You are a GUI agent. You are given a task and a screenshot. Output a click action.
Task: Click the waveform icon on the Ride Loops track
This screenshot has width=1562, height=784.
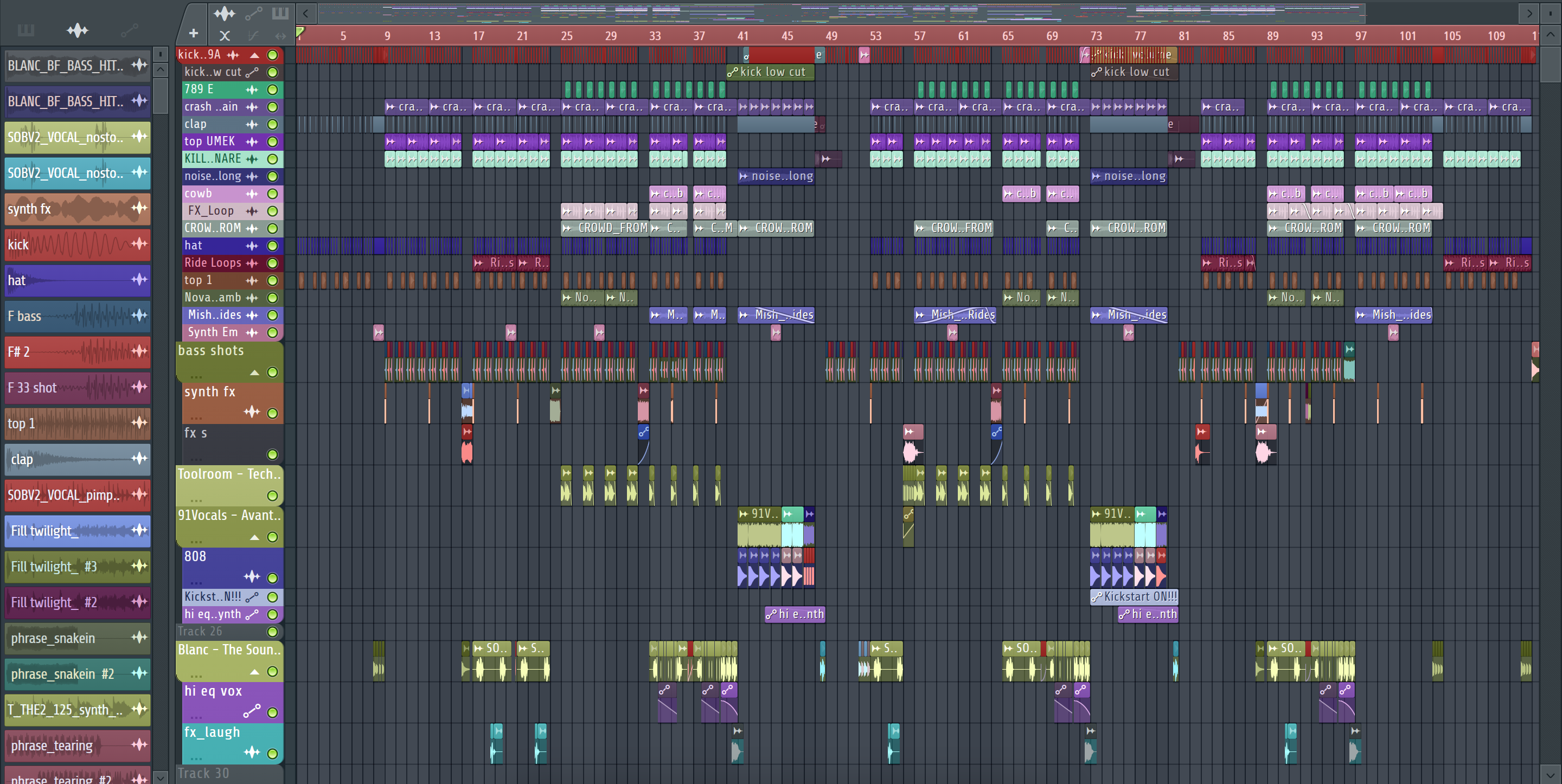[252, 263]
